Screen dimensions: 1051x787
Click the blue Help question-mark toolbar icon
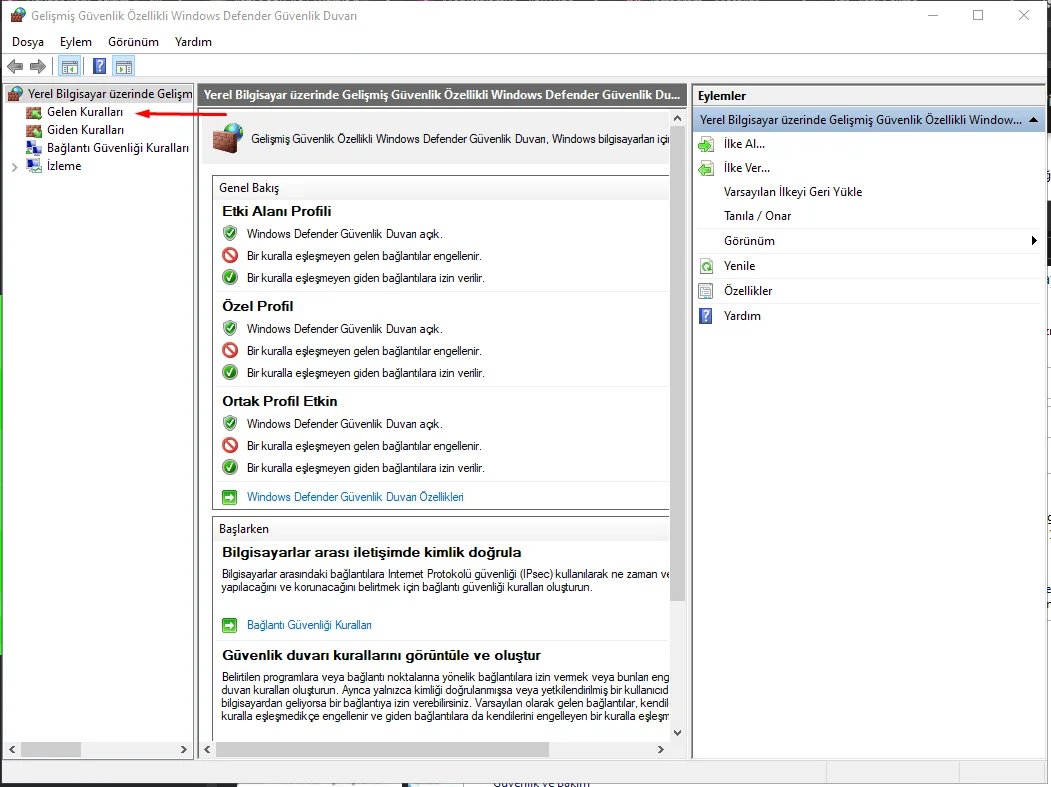(99, 66)
